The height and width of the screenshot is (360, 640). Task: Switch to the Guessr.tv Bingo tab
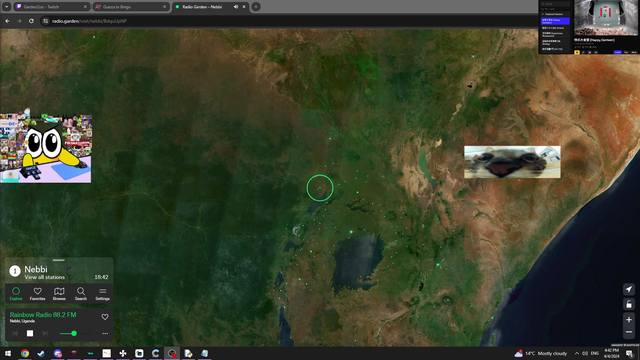coord(131,7)
